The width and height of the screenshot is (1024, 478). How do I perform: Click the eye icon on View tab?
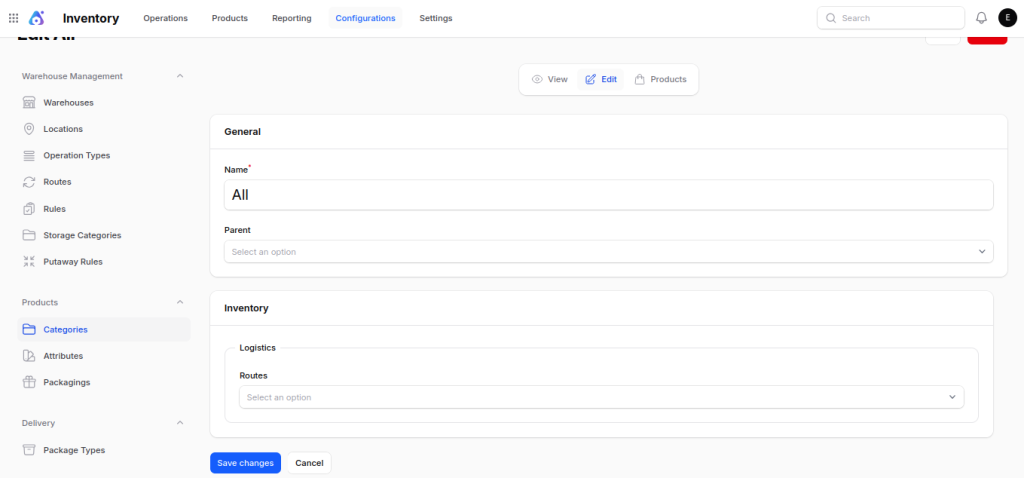point(537,79)
